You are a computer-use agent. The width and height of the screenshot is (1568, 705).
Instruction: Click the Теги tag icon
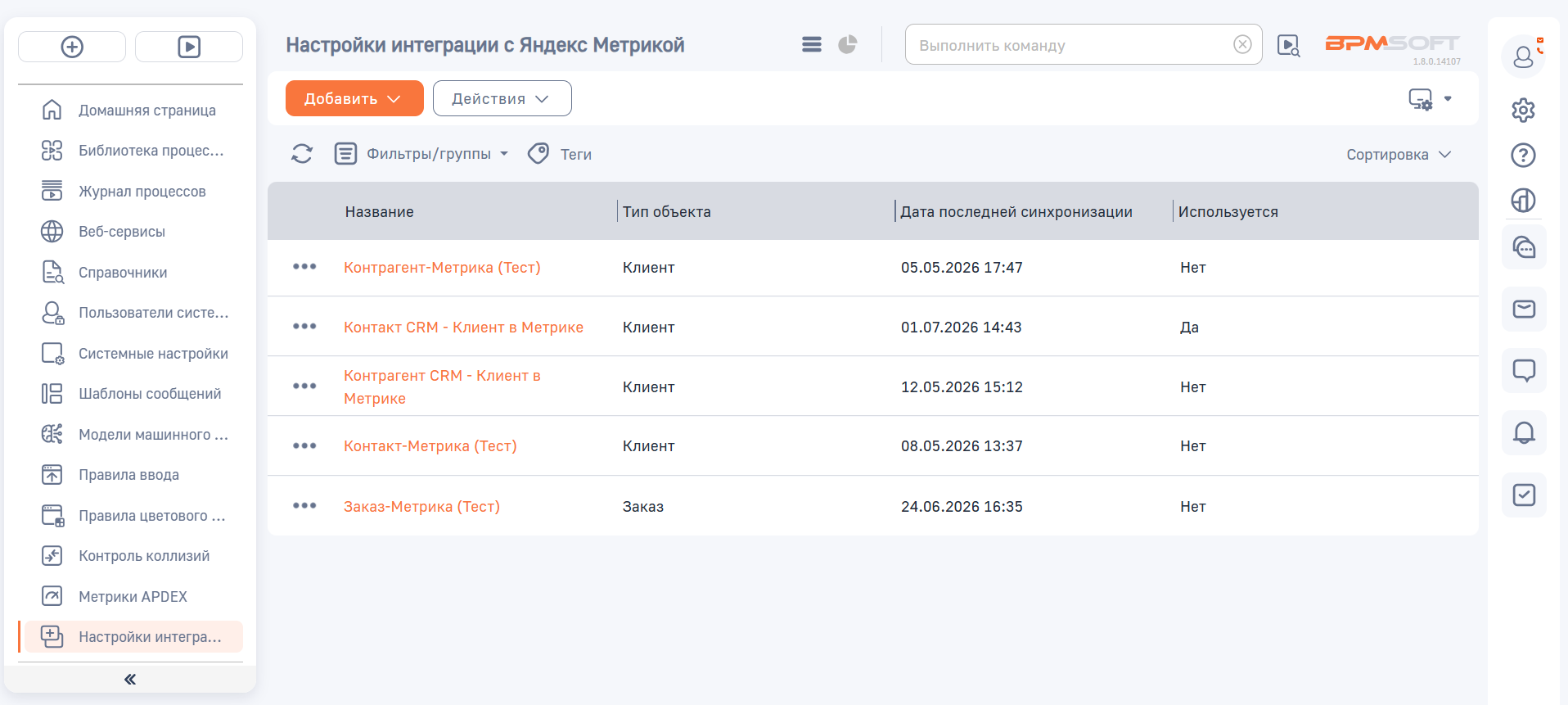click(x=538, y=154)
